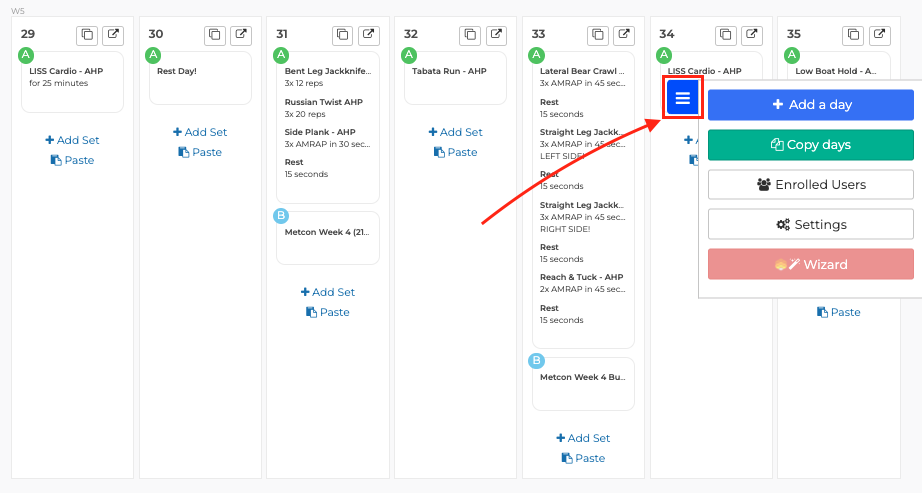Viewport: 922px width, 493px height.
Task: Select set A badge on day 33
Action: 536,55
